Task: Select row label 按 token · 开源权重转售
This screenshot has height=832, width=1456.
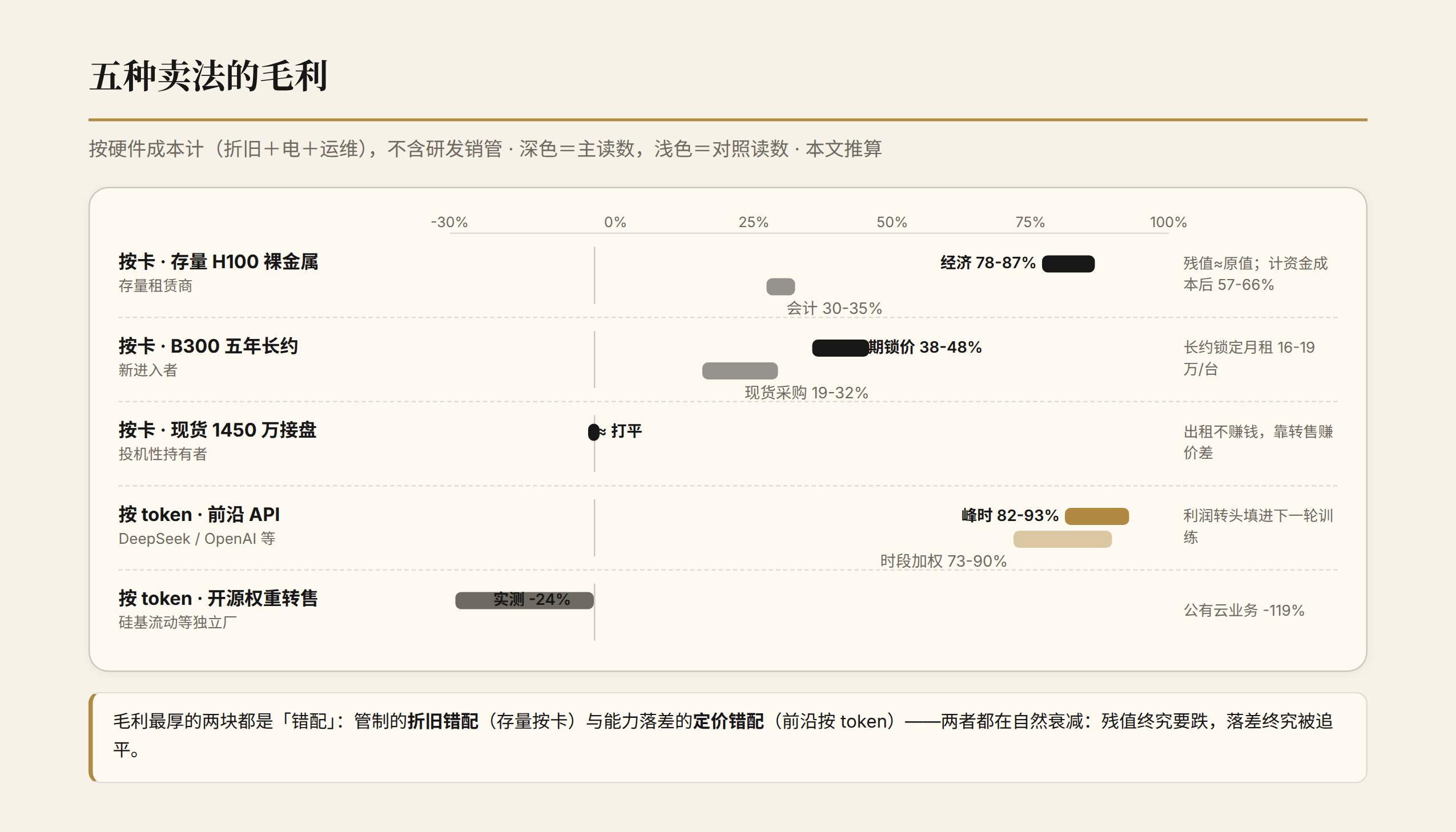Action: 218,598
